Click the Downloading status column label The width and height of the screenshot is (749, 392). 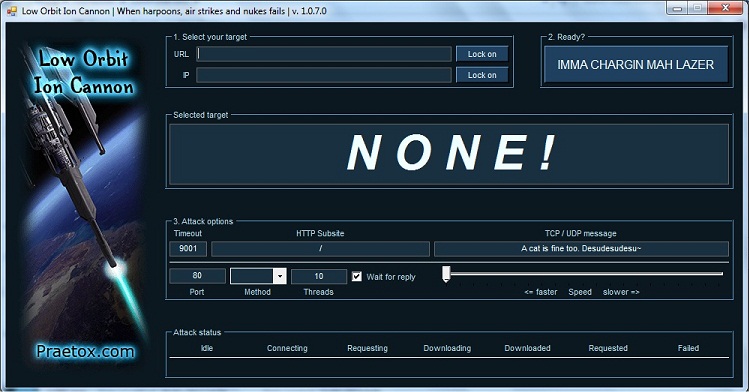tap(447, 348)
